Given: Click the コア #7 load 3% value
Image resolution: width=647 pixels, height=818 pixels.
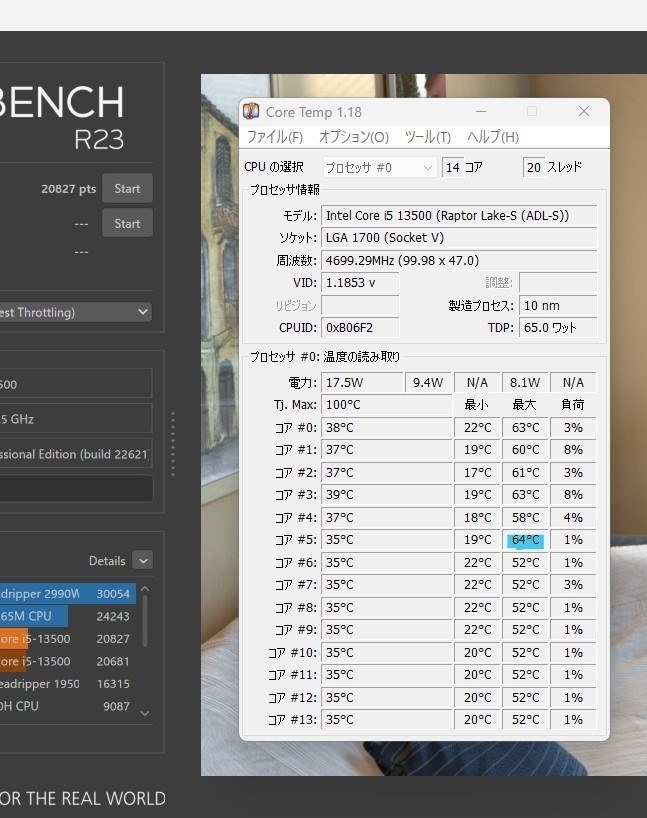Looking at the screenshot, I should pyautogui.click(x=573, y=585).
